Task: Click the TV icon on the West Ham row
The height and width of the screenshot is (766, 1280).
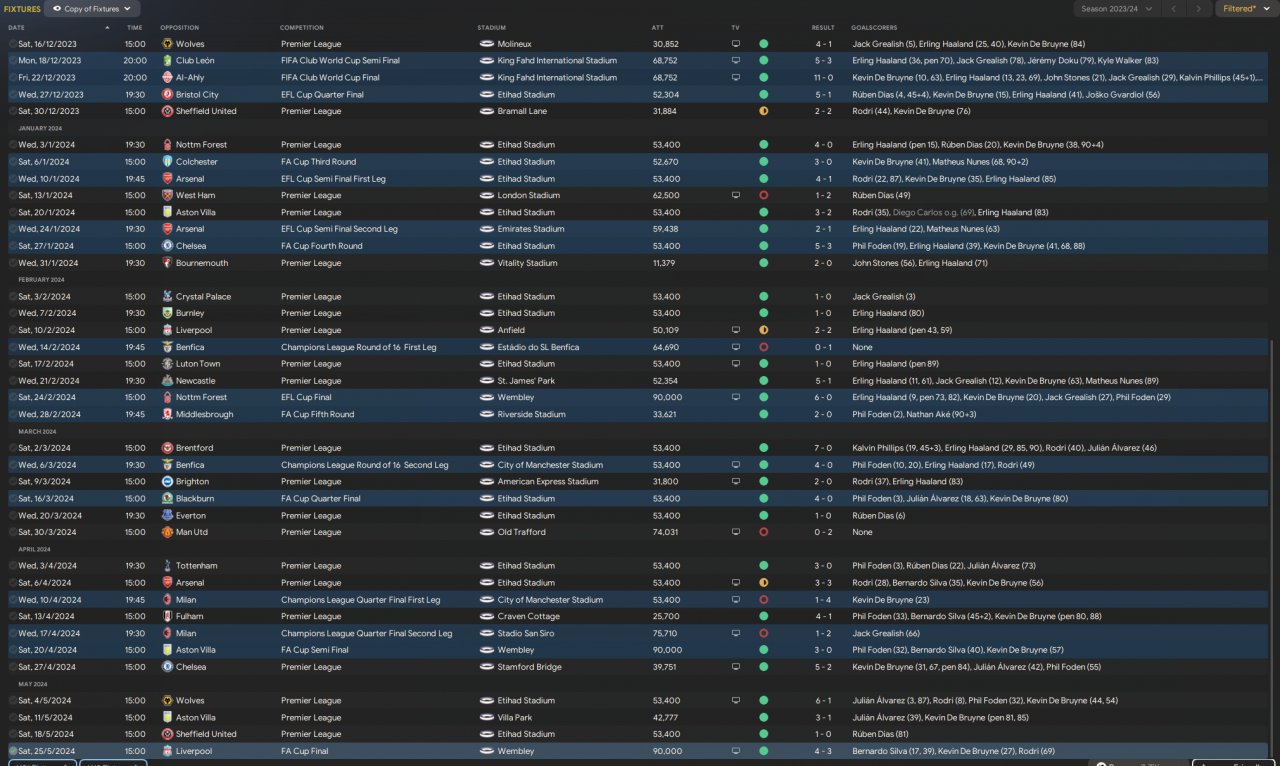Action: click(x=736, y=196)
